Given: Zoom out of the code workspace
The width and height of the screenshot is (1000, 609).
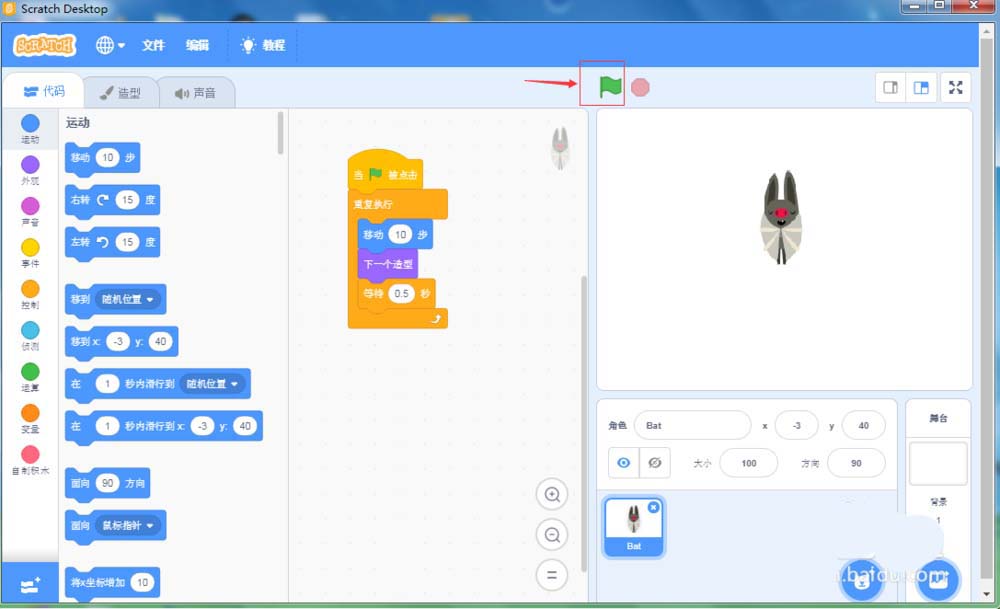Looking at the screenshot, I should point(551,535).
